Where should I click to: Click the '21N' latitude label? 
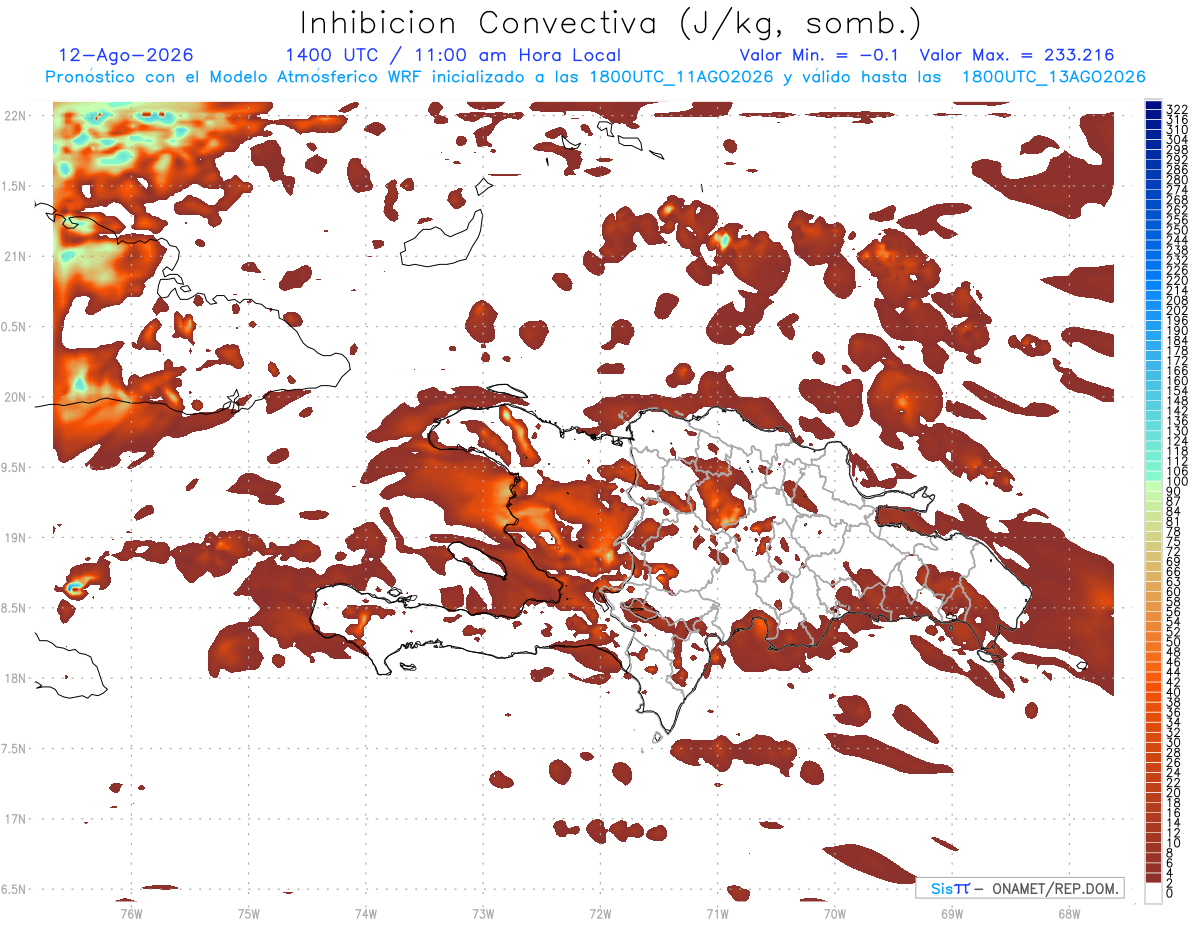coord(15,257)
